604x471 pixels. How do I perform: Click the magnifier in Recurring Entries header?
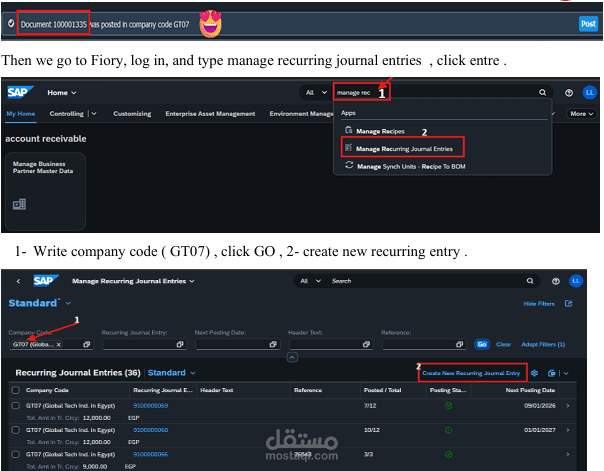point(530,281)
